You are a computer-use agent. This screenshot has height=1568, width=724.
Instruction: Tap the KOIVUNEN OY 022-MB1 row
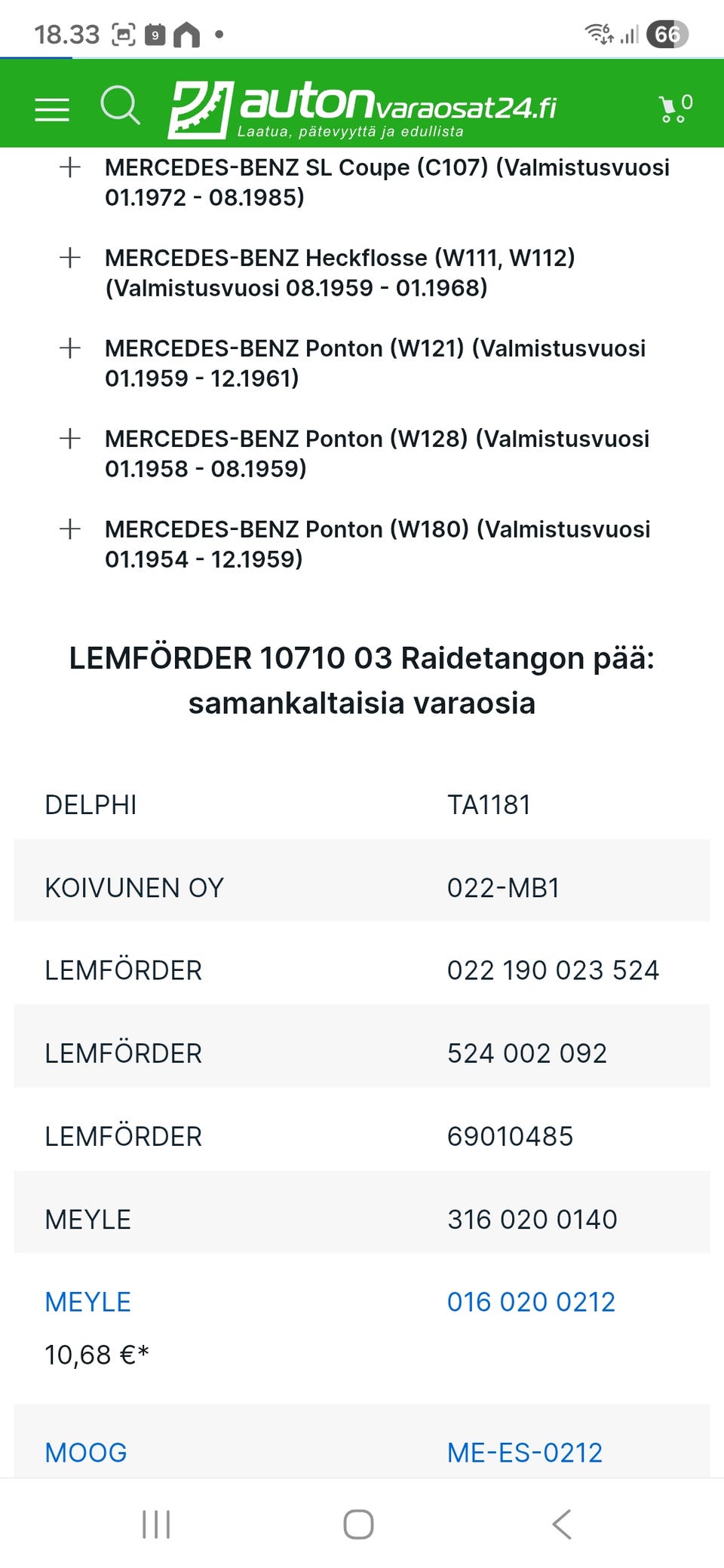click(362, 887)
